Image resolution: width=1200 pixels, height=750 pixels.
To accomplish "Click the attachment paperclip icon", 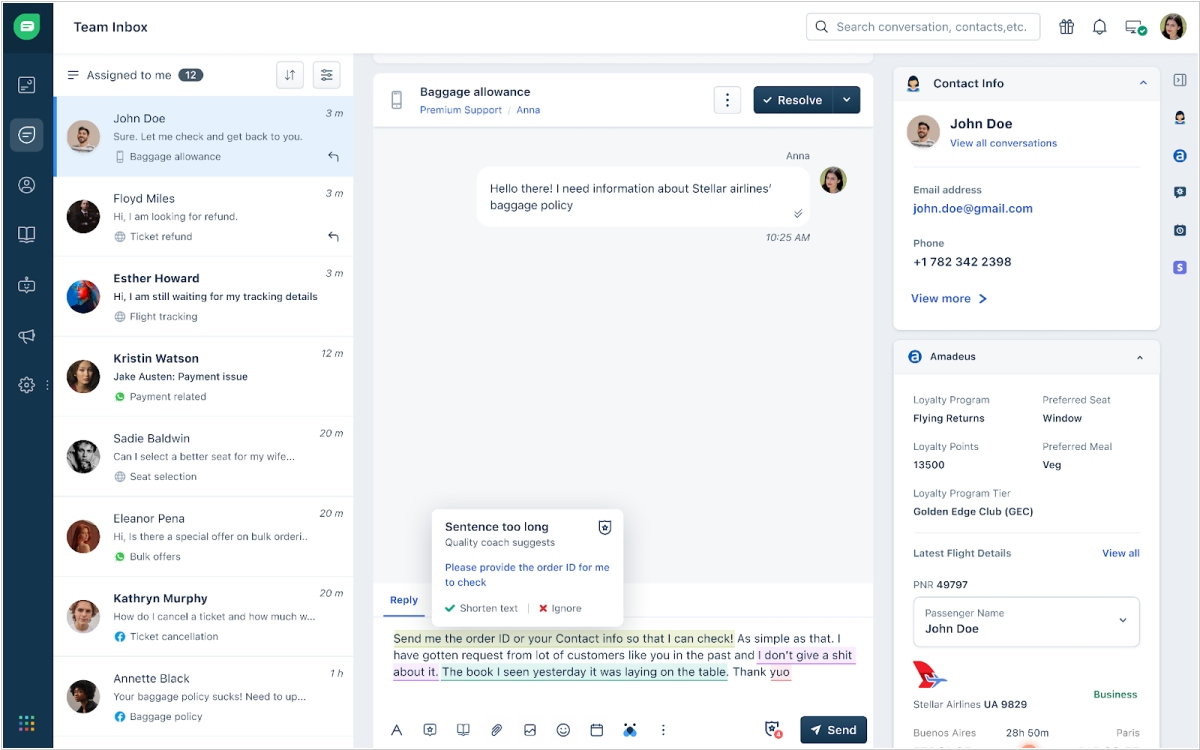I will [496, 730].
